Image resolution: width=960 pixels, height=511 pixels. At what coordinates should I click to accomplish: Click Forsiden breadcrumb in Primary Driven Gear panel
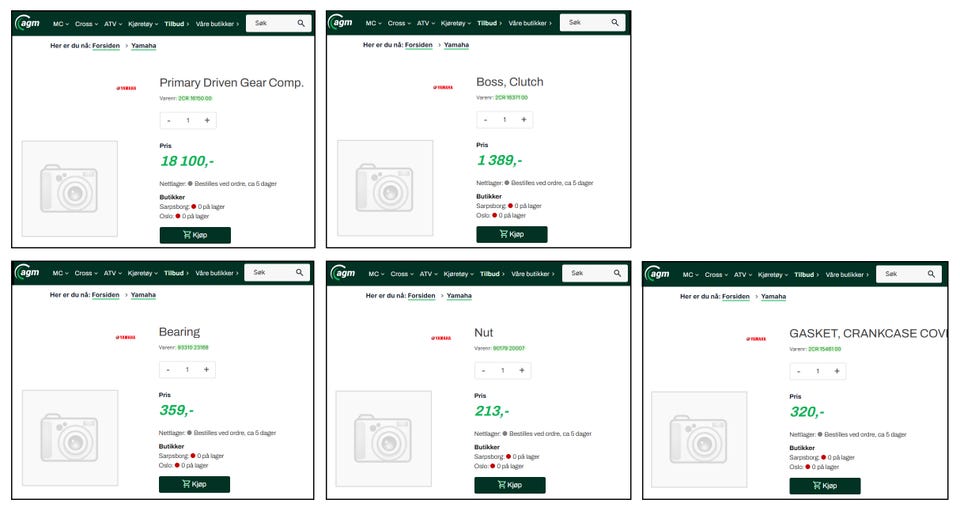coord(106,45)
